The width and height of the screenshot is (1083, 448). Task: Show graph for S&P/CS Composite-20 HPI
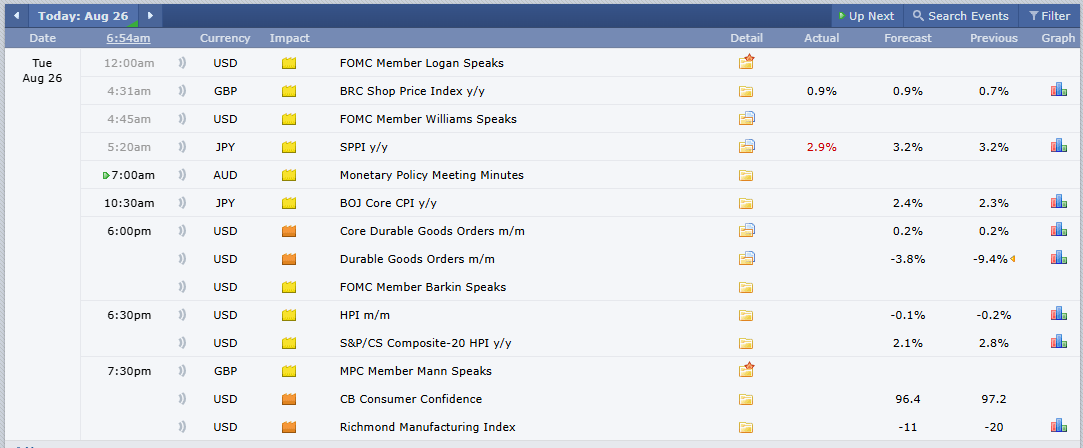coord(1058,342)
